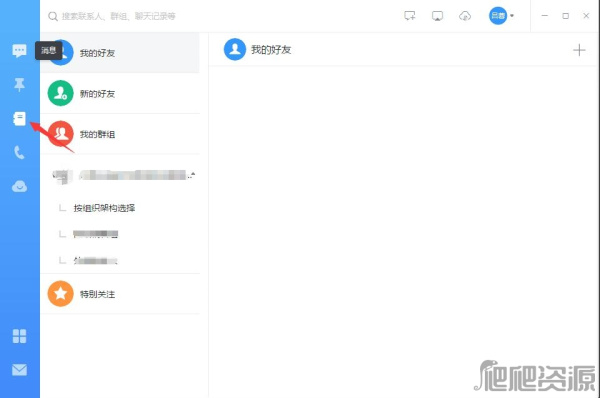Minimize the application window
Viewport: 600px width, 398px height.
coord(545,16)
